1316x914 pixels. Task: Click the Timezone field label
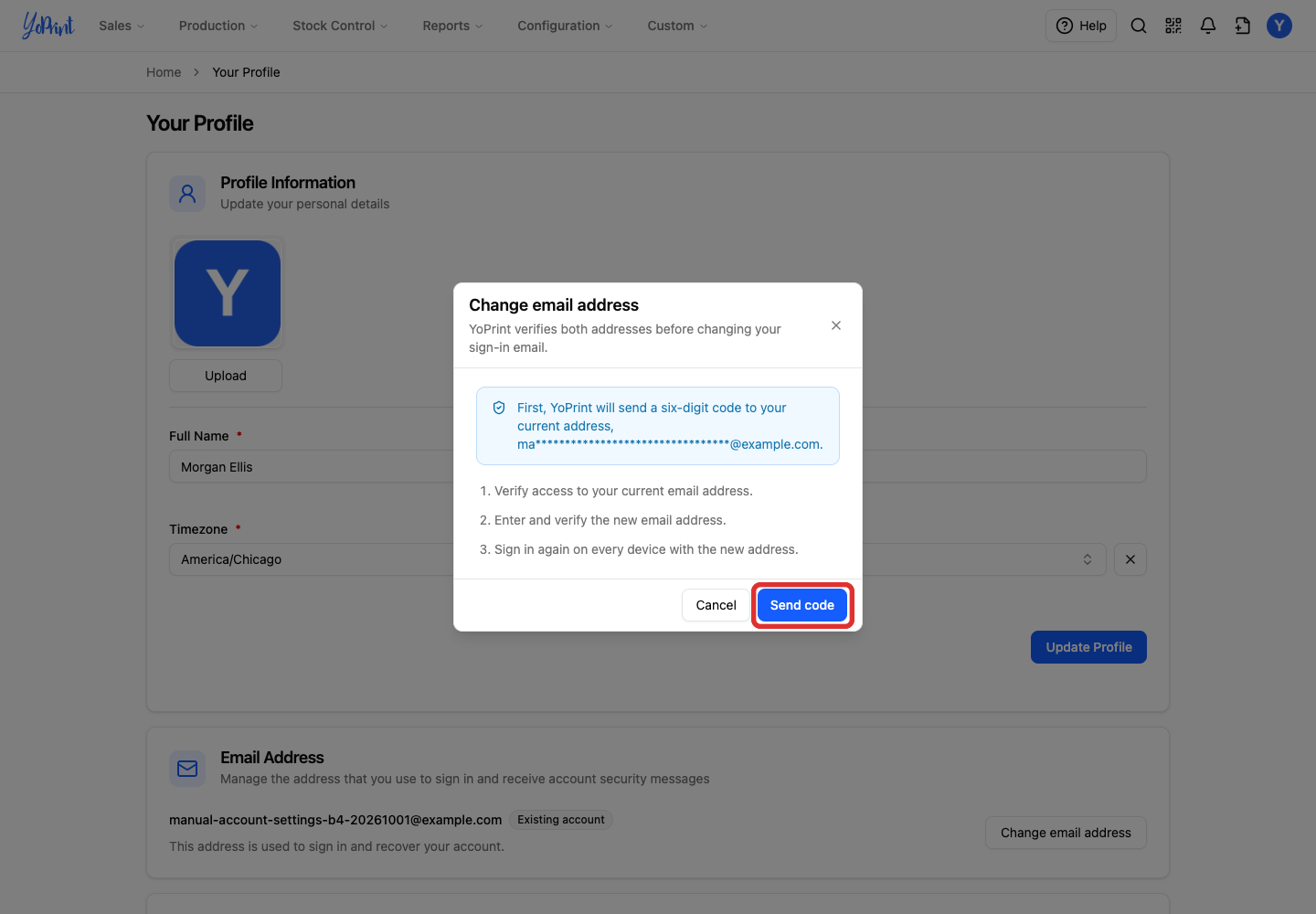click(198, 529)
